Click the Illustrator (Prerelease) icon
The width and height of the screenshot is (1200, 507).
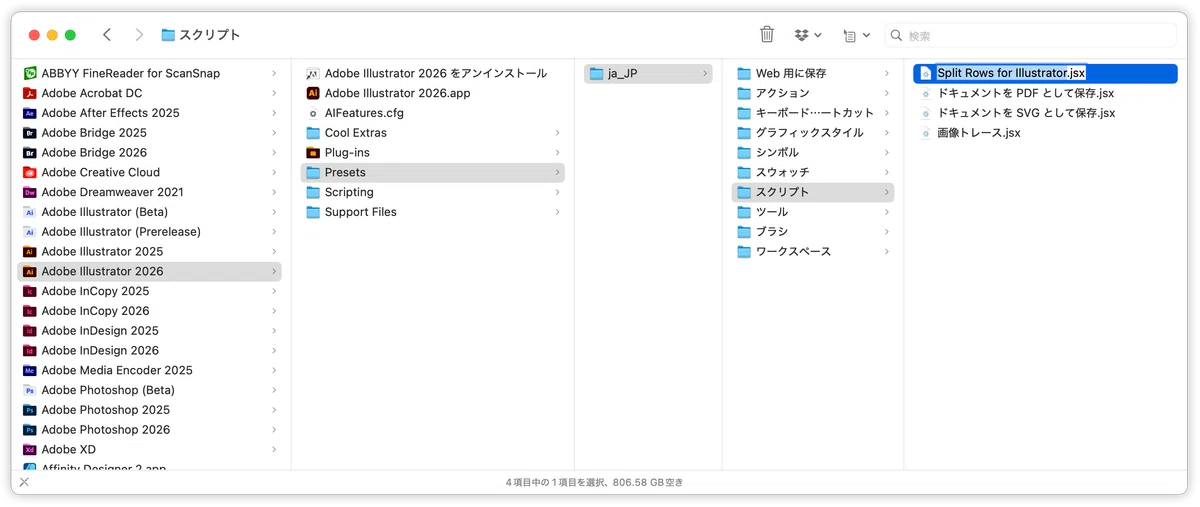pyautogui.click(x=30, y=232)
